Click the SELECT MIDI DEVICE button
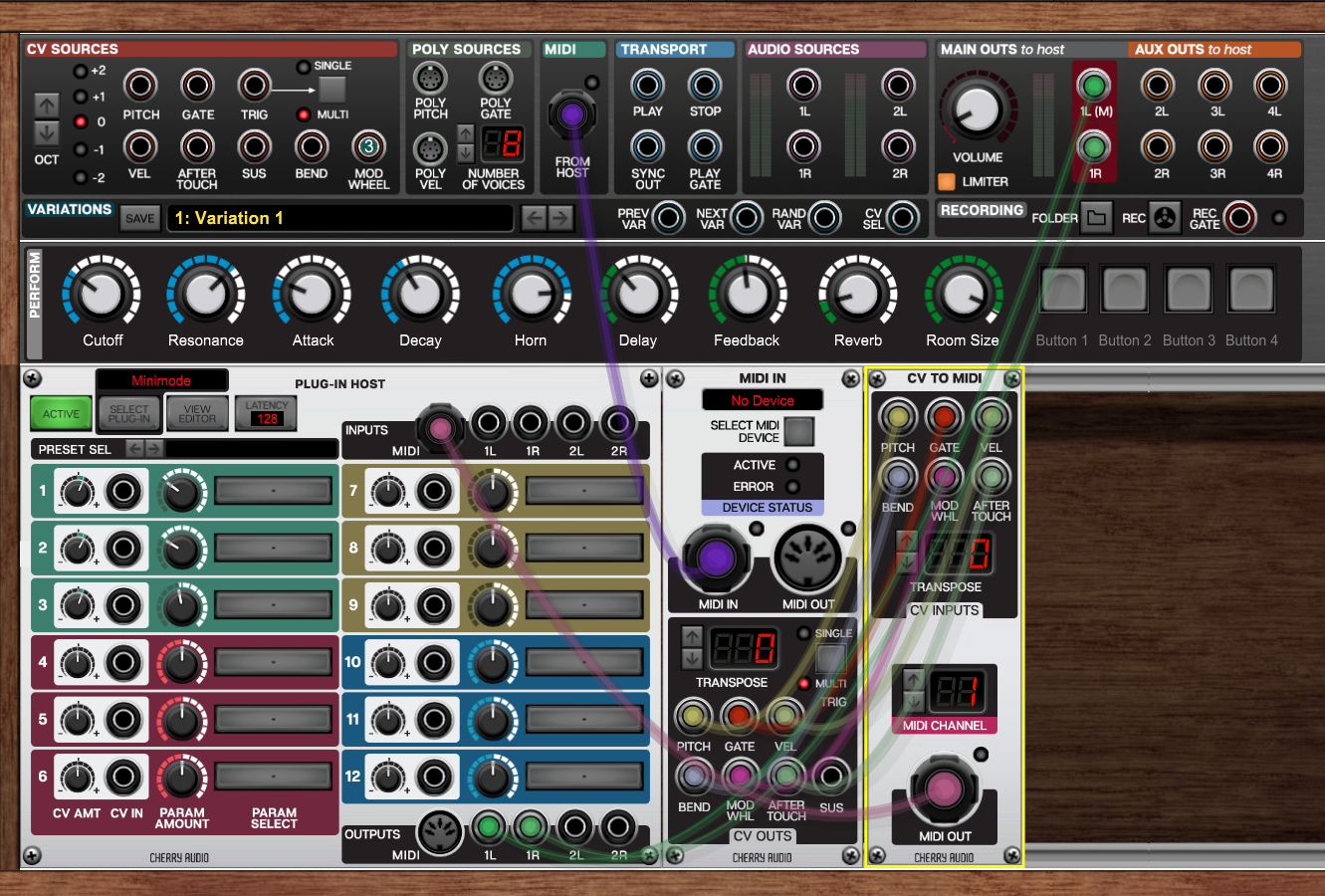The image size is (1325, 896). (x=798, y=431)
